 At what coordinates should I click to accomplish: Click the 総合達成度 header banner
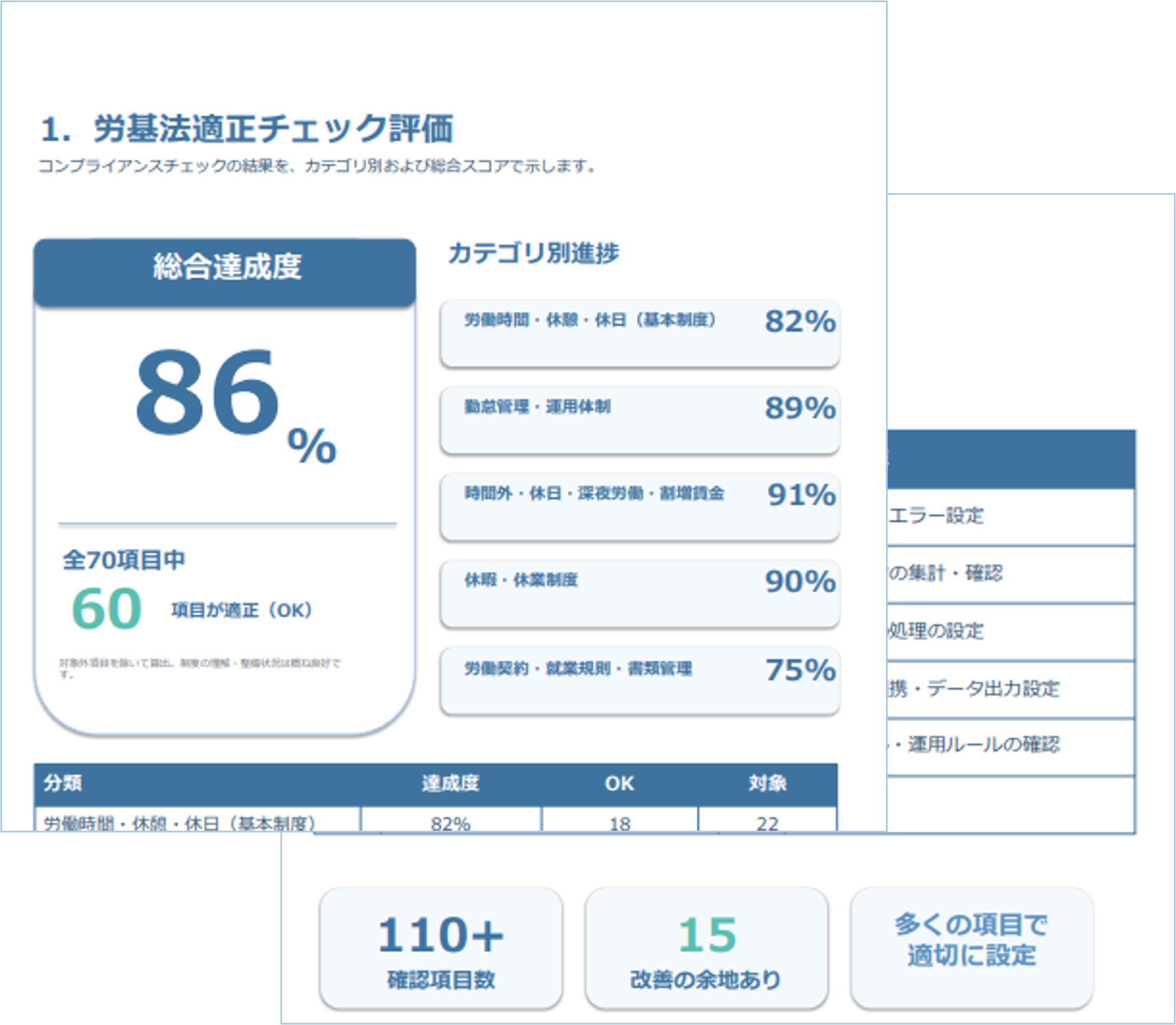point(225,272)
